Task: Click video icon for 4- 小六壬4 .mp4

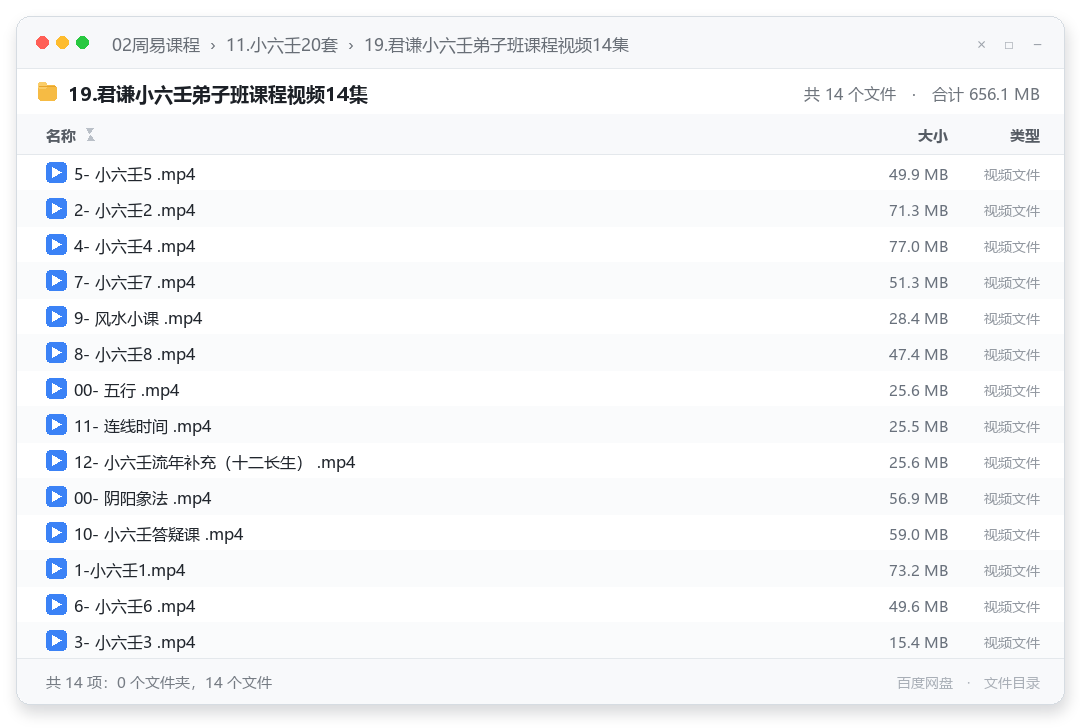Action: [56, 245]
